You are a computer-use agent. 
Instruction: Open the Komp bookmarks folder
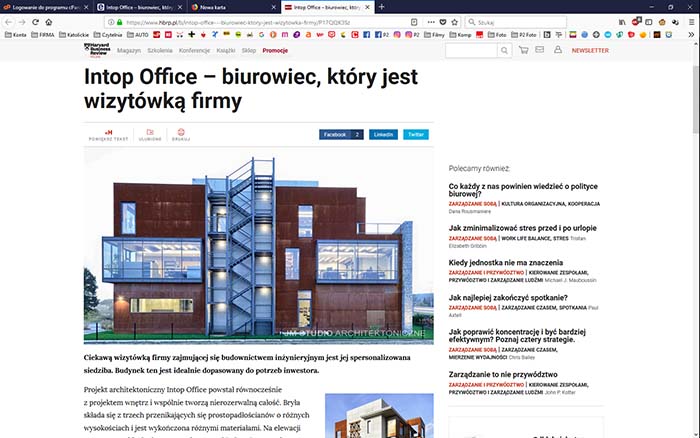point(460,34)
